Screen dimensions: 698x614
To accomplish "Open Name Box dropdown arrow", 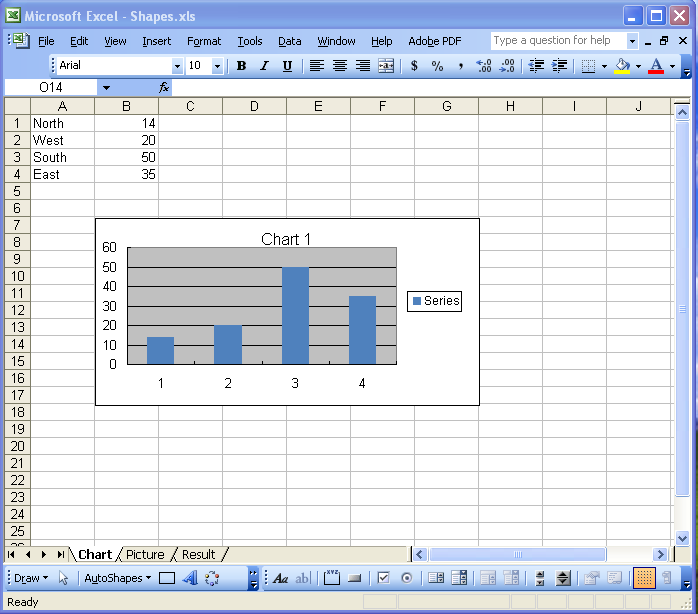I will point(106,88).
